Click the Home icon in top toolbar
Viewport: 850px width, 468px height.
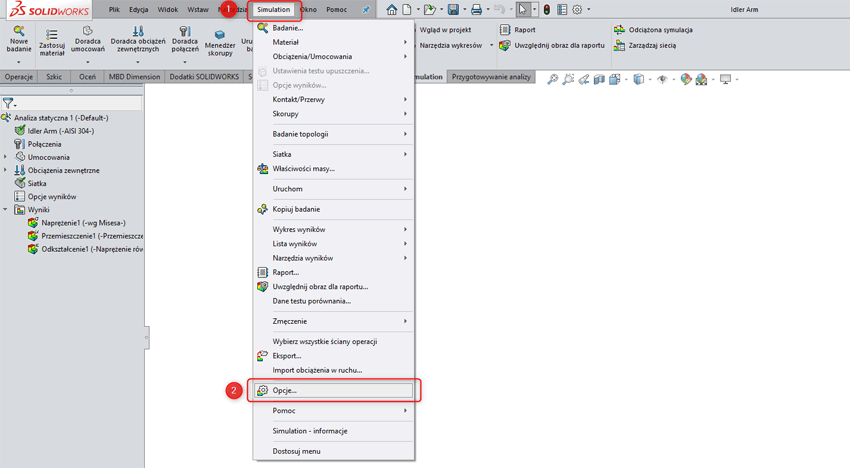pos(391,9)
